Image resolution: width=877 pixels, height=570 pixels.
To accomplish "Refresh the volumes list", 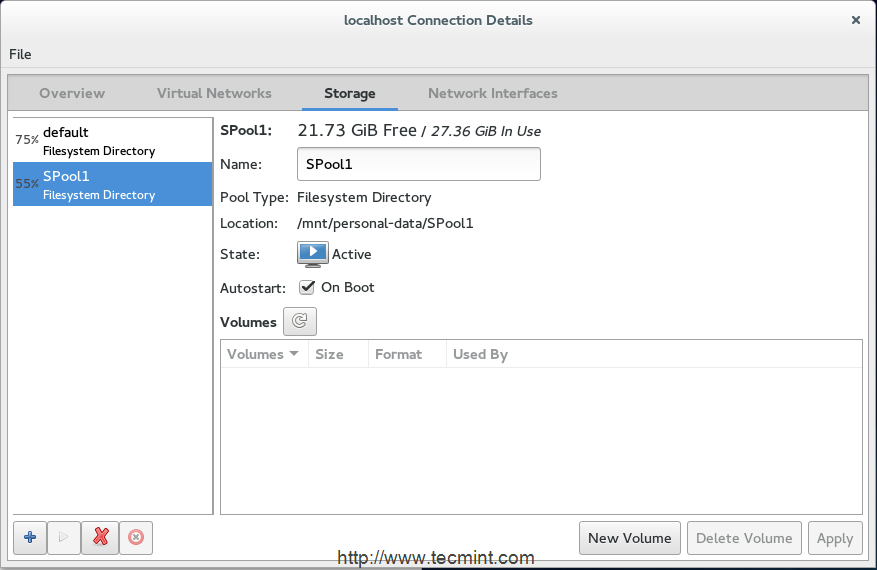I will click(300, 322).
